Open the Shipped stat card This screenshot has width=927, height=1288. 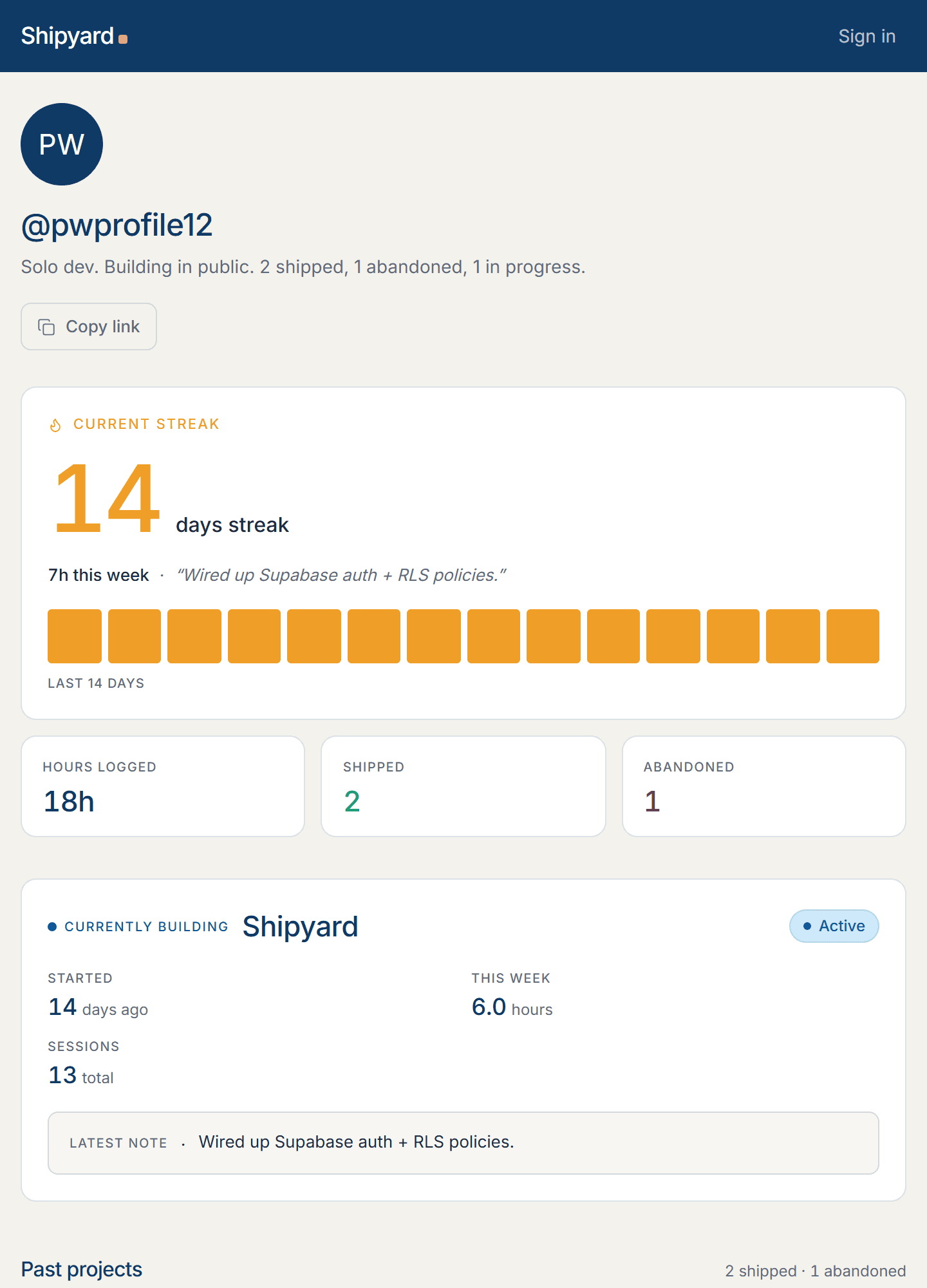click(x=464, y=786)
